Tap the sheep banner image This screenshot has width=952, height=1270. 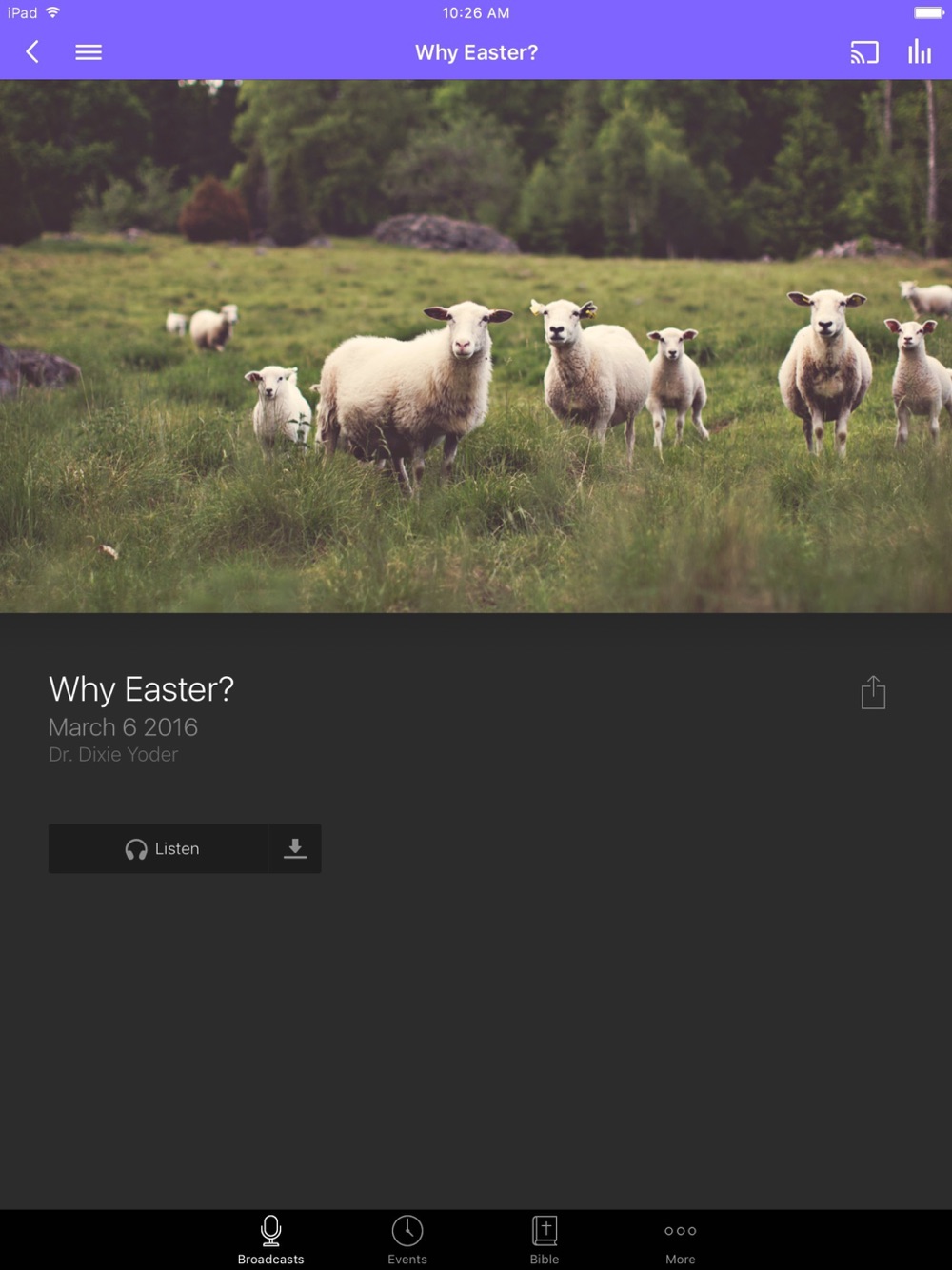(476, 346)
